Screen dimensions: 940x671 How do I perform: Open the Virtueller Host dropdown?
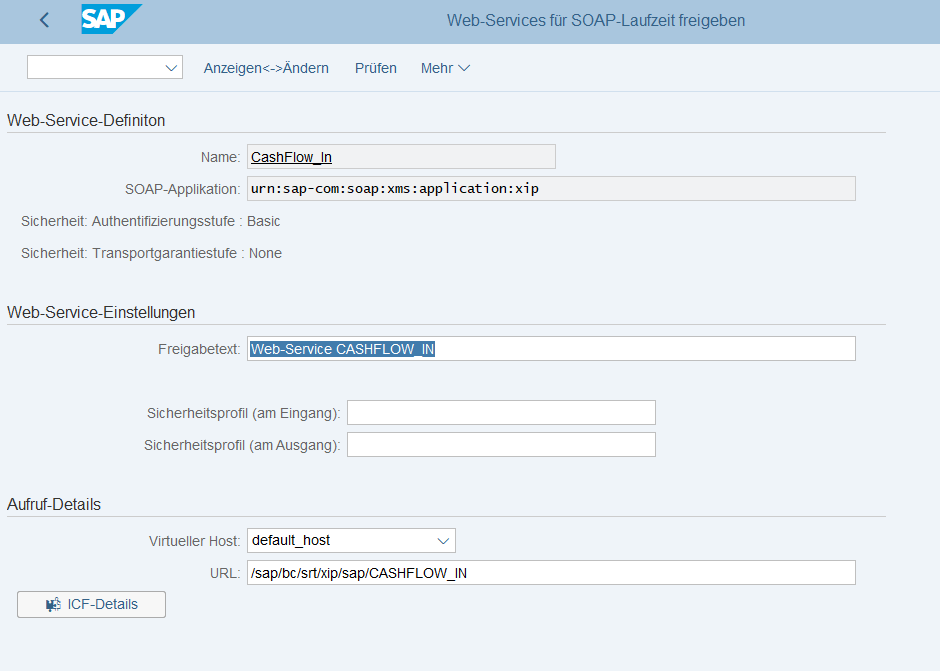pos(443,541)
